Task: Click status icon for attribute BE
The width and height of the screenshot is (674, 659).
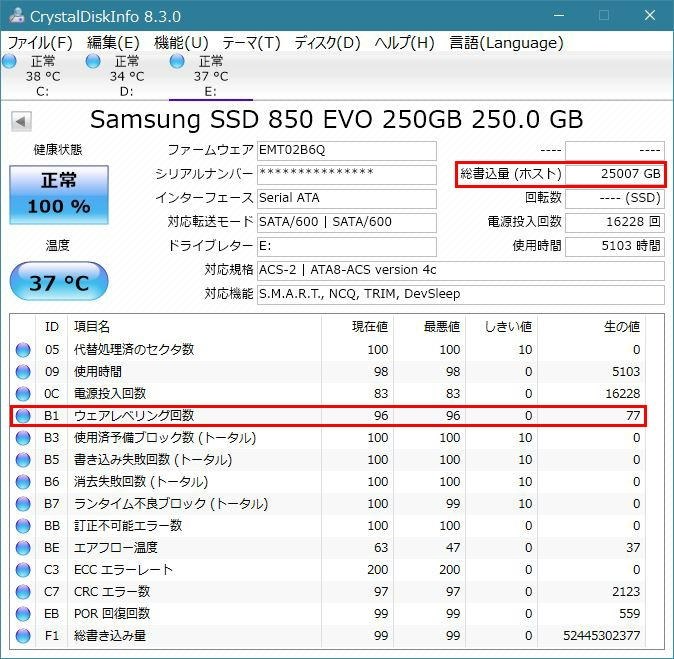Action: [23, 548]
